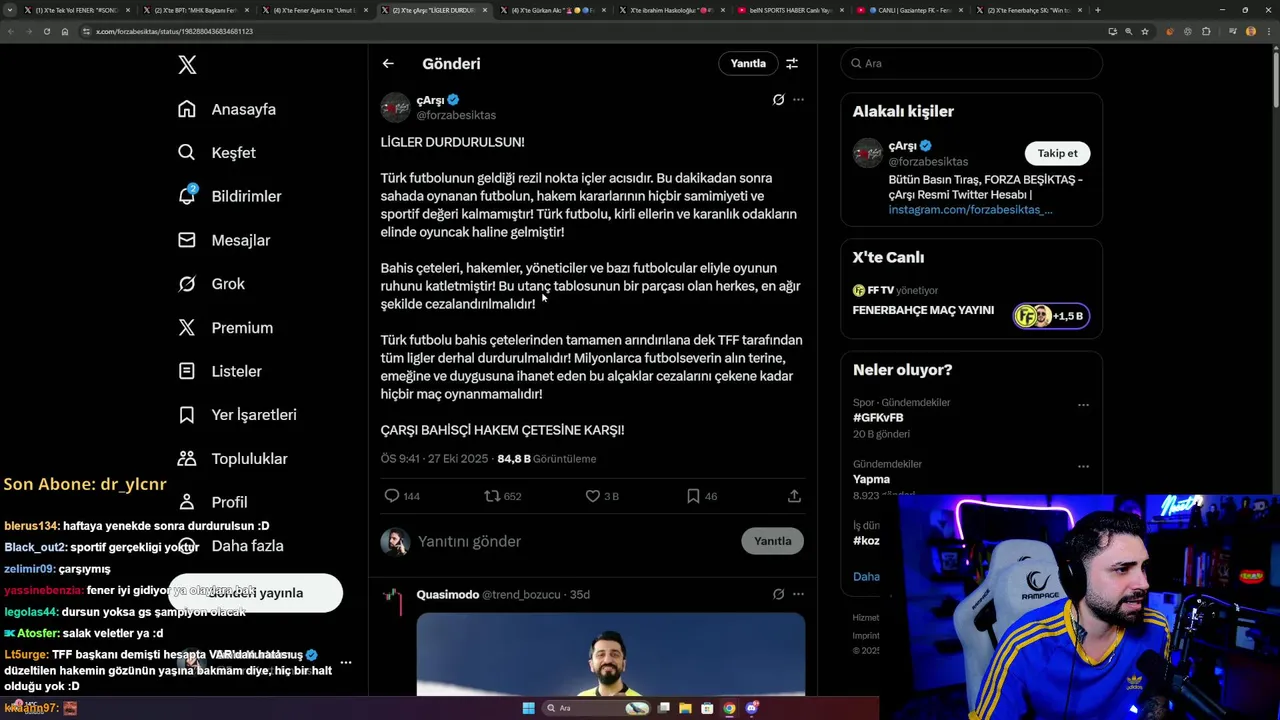Viewport: 1280px width, 720px height.
Task: Click the grey Yanıtla submit button
Action: pyautogui.click(x=772, y=541)
